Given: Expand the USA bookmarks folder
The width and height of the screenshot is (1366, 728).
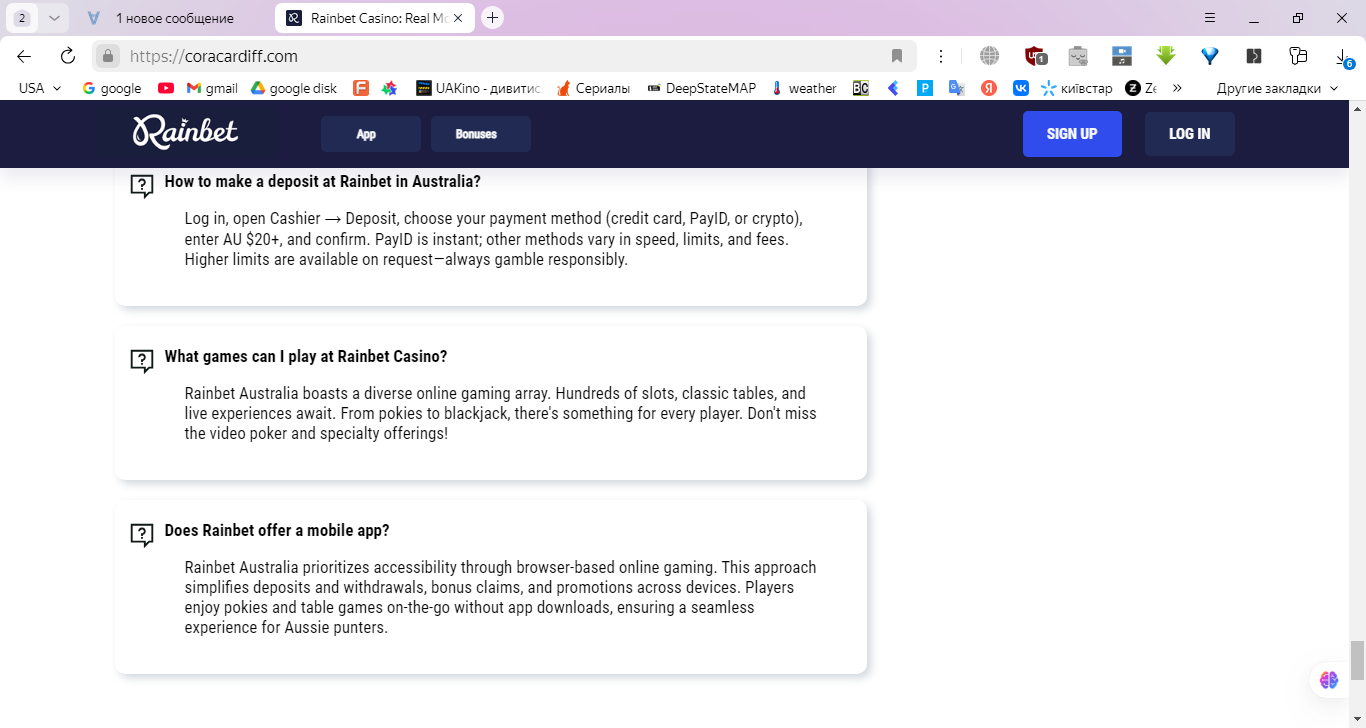Looking at the screenshot, I should tap(40, 88).
